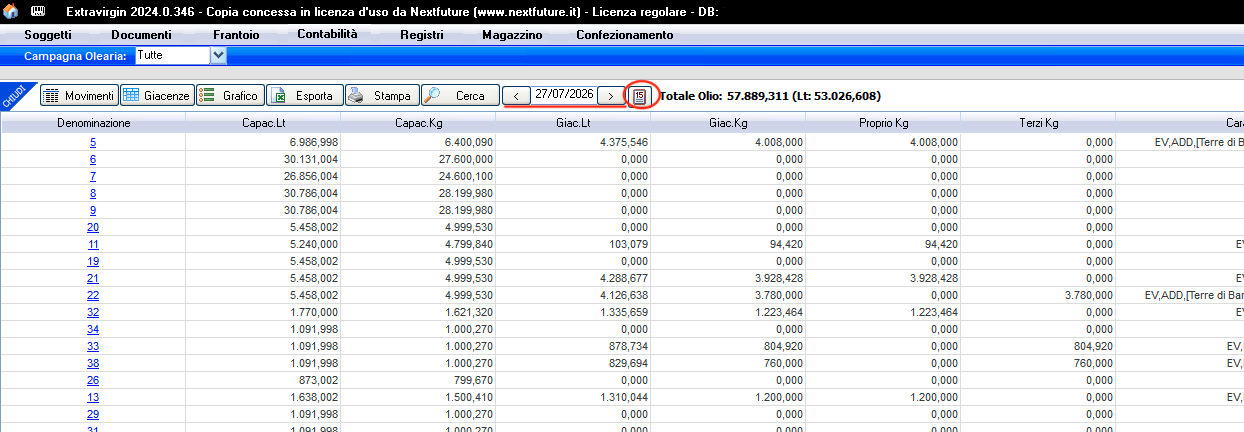Open tank link 22
1244x432 pixels.
[93, 295]
